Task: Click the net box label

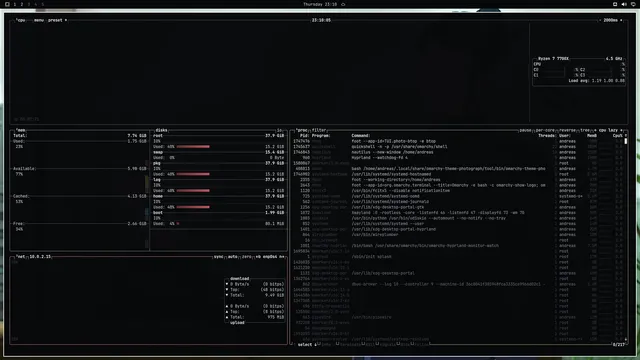Action: coord(20,257)
